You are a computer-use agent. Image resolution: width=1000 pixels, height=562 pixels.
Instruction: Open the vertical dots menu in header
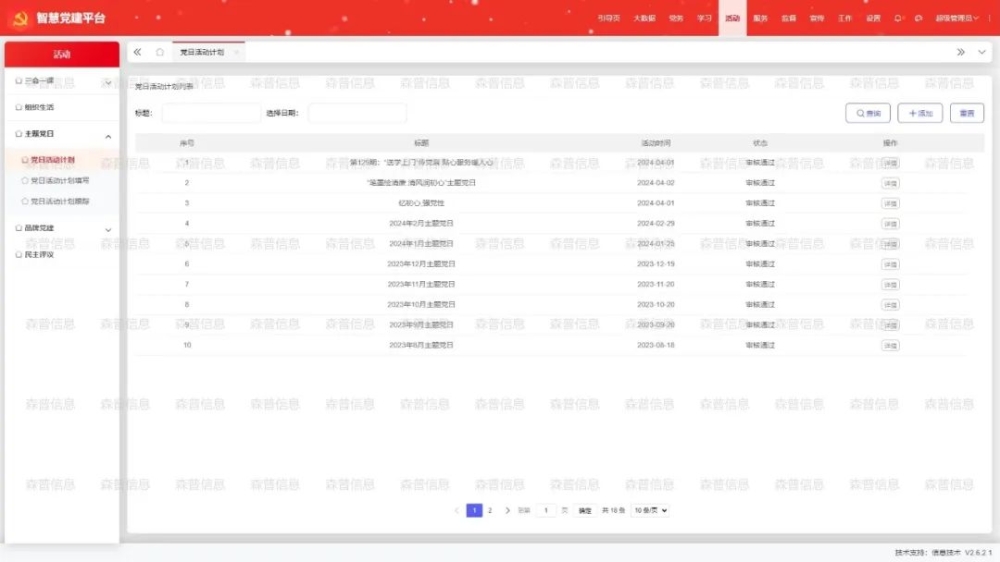click(990, 18)
